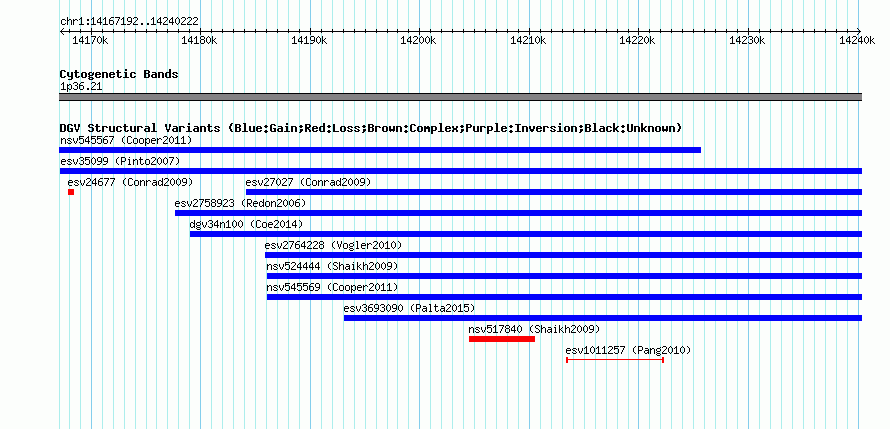Click the thin red esv1011257 loss line

[x=615, y=360]
